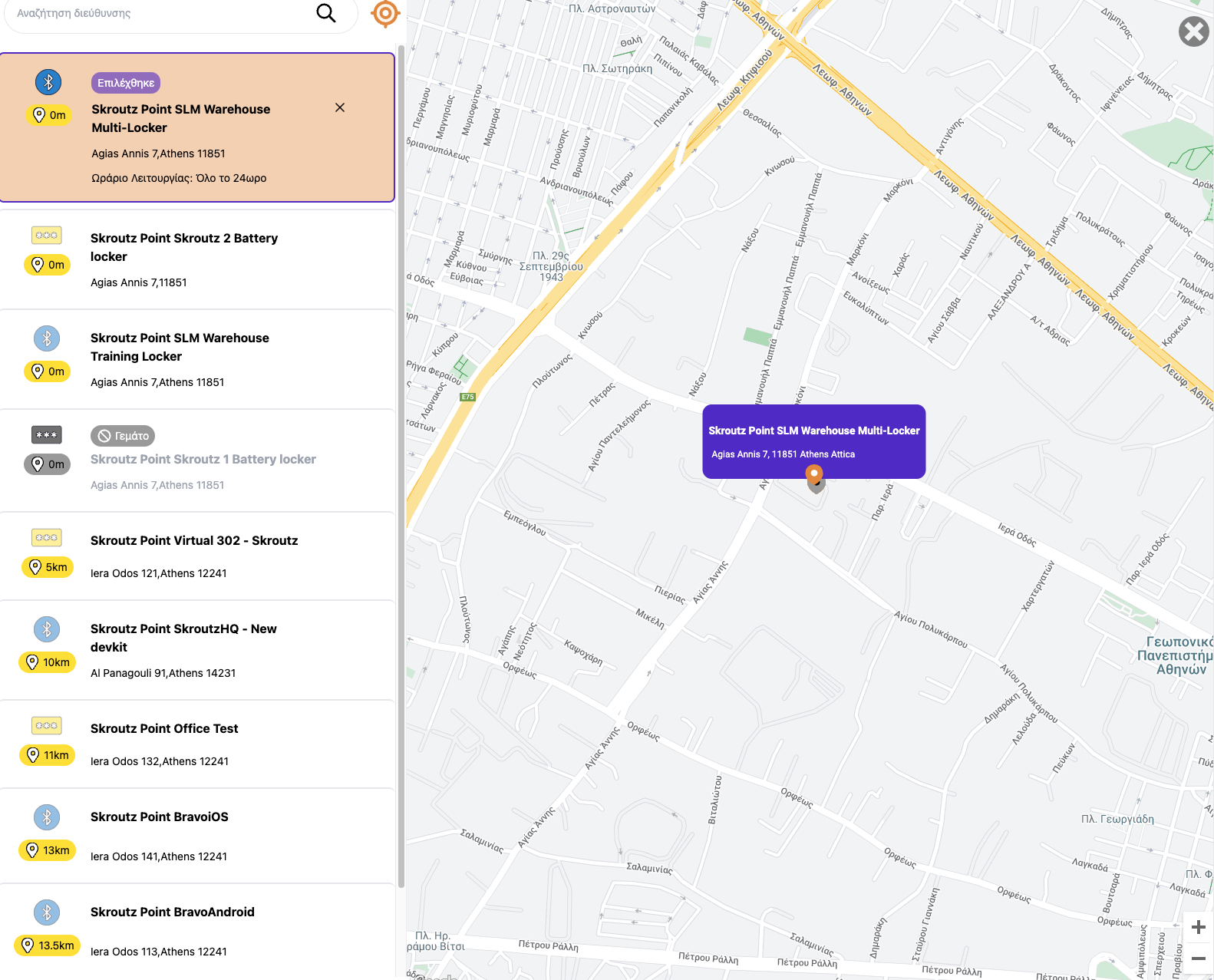Select Skroutz Point BravoiOS
Screen dimensions: 1214x980
pos(197,836)
